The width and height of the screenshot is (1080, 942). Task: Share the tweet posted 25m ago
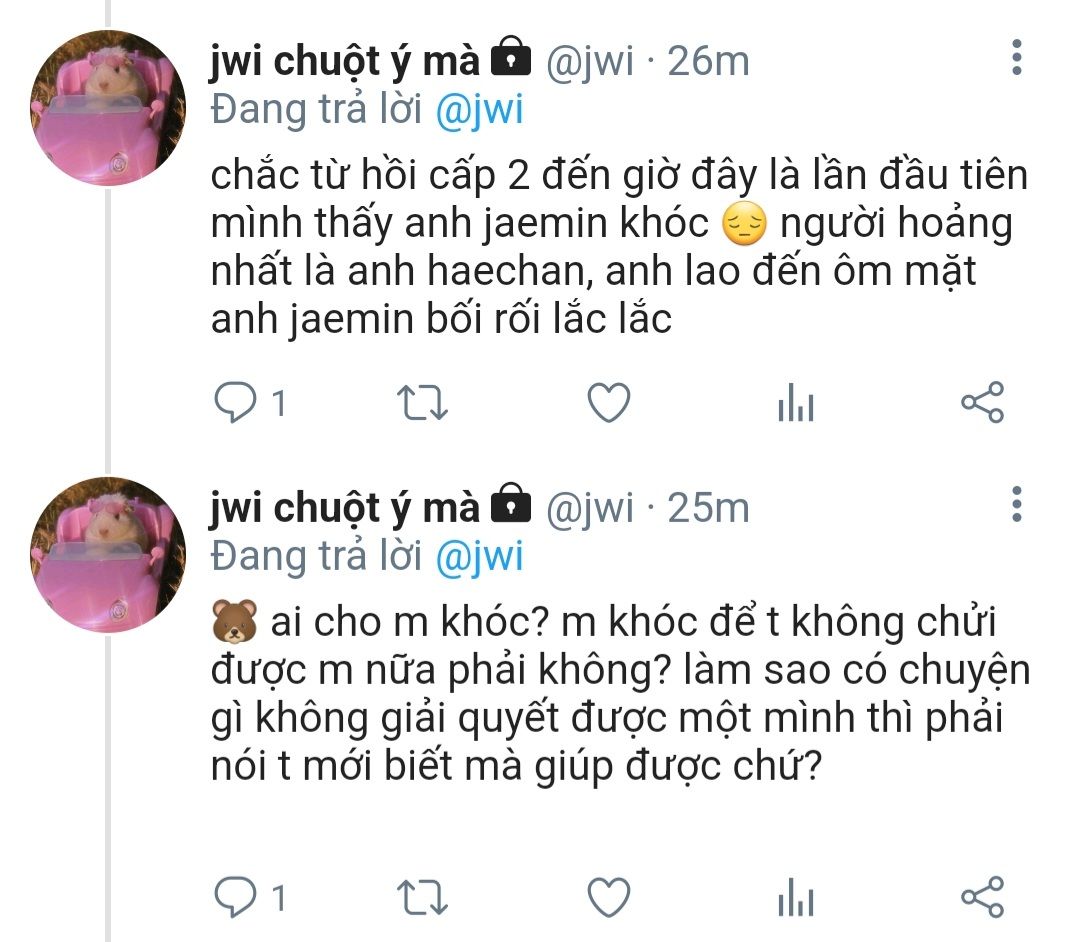coord(983,897)
